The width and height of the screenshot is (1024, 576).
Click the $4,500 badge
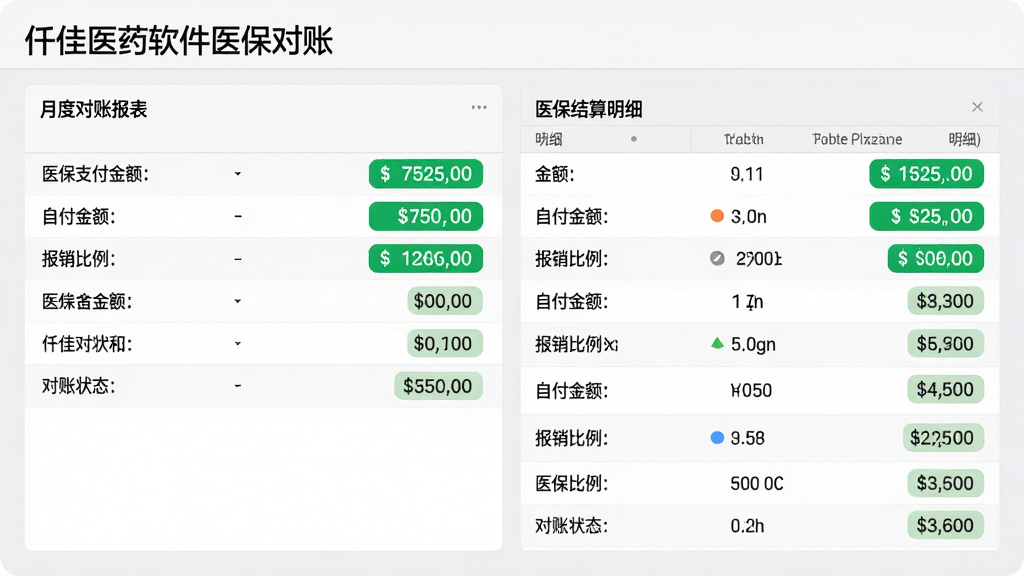click(x=945, y=390)
